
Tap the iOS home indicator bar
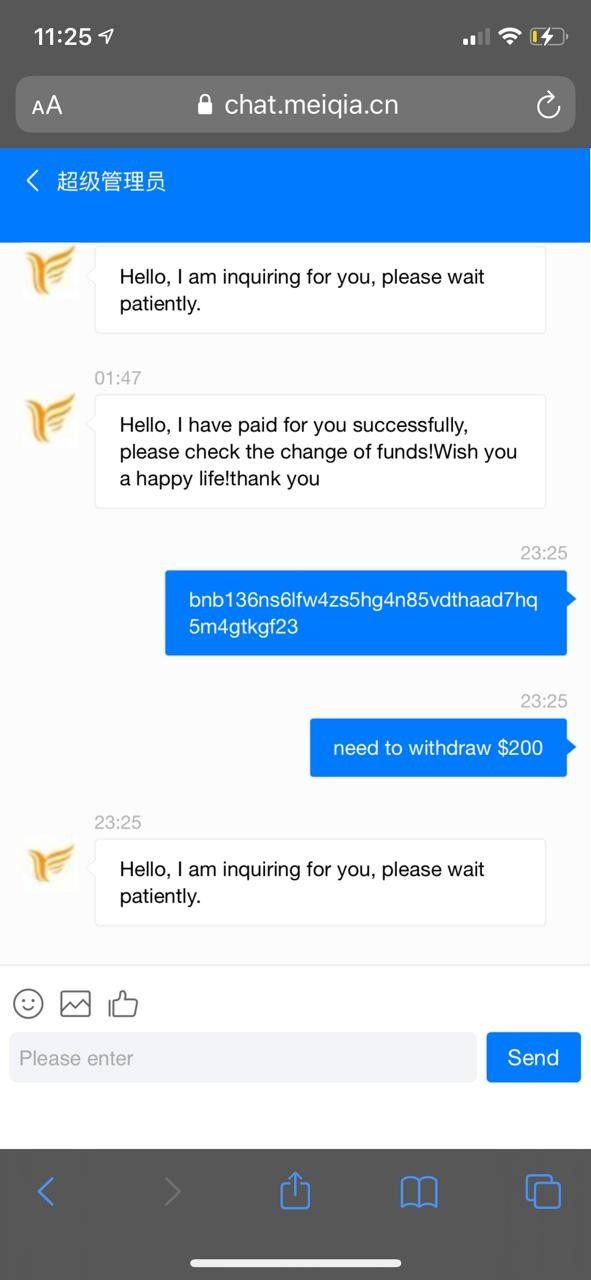point(296,1263)
